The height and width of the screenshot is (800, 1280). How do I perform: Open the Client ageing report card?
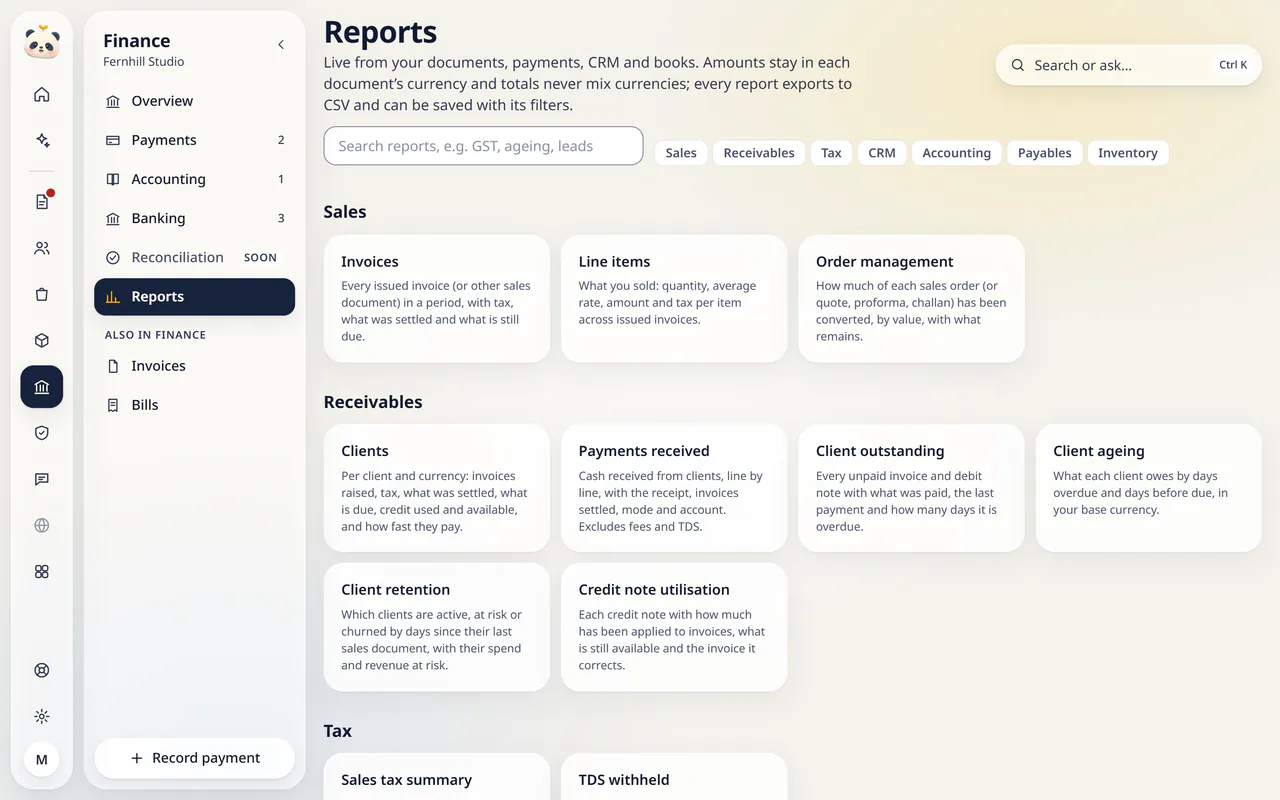[x=1149, y=488]
